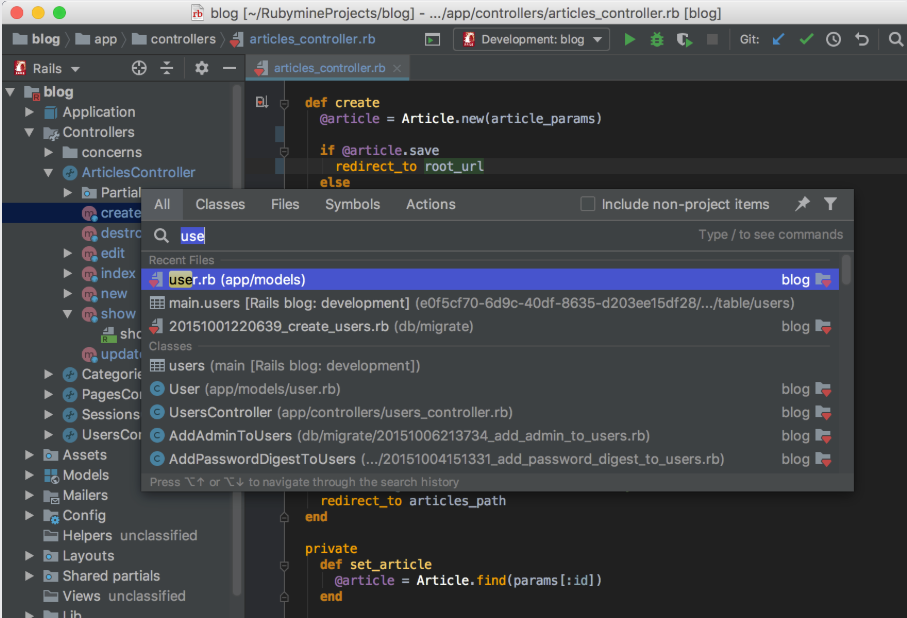This screenshot has width=907, height=618.
Task: Expand the concerns folder
Action: coord(49,152)
